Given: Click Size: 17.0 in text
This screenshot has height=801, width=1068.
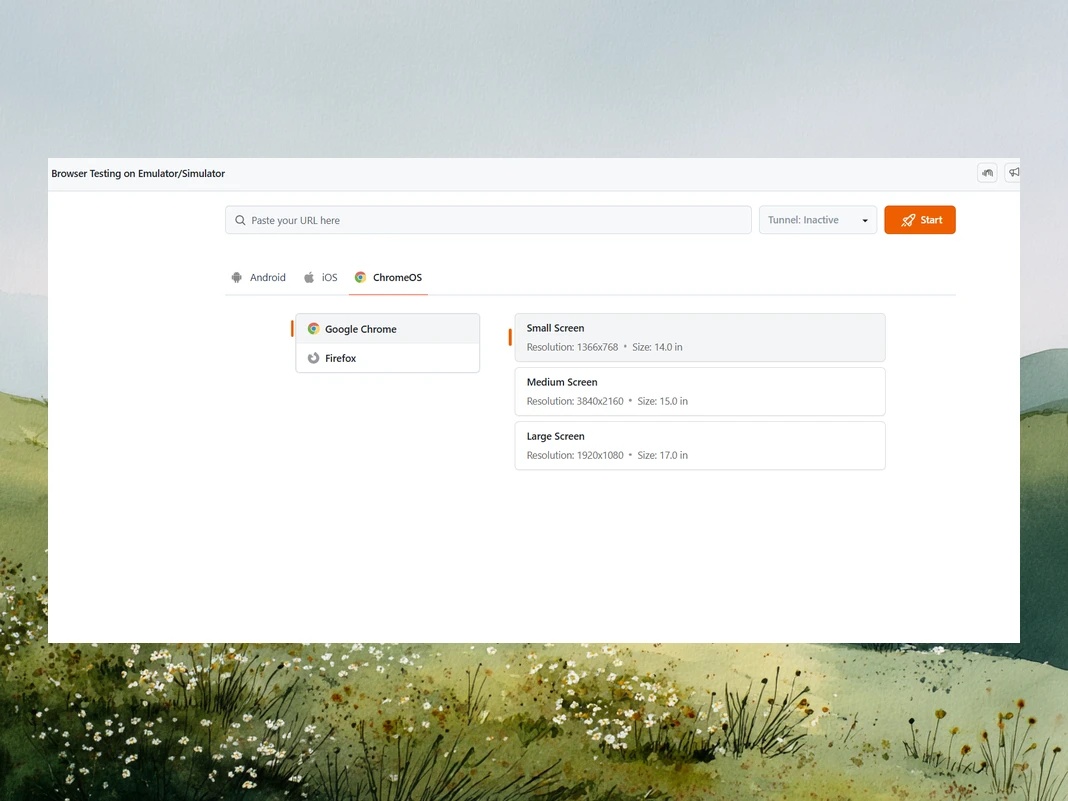Looking at the screenshot, I should click(663, 456).
